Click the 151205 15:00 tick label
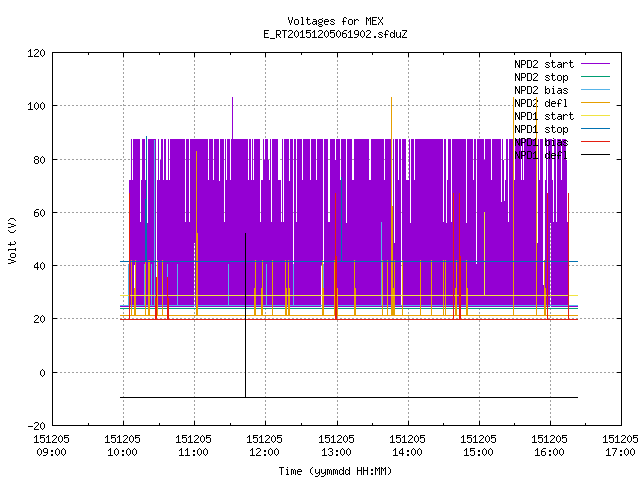 [x=478, y=446]
